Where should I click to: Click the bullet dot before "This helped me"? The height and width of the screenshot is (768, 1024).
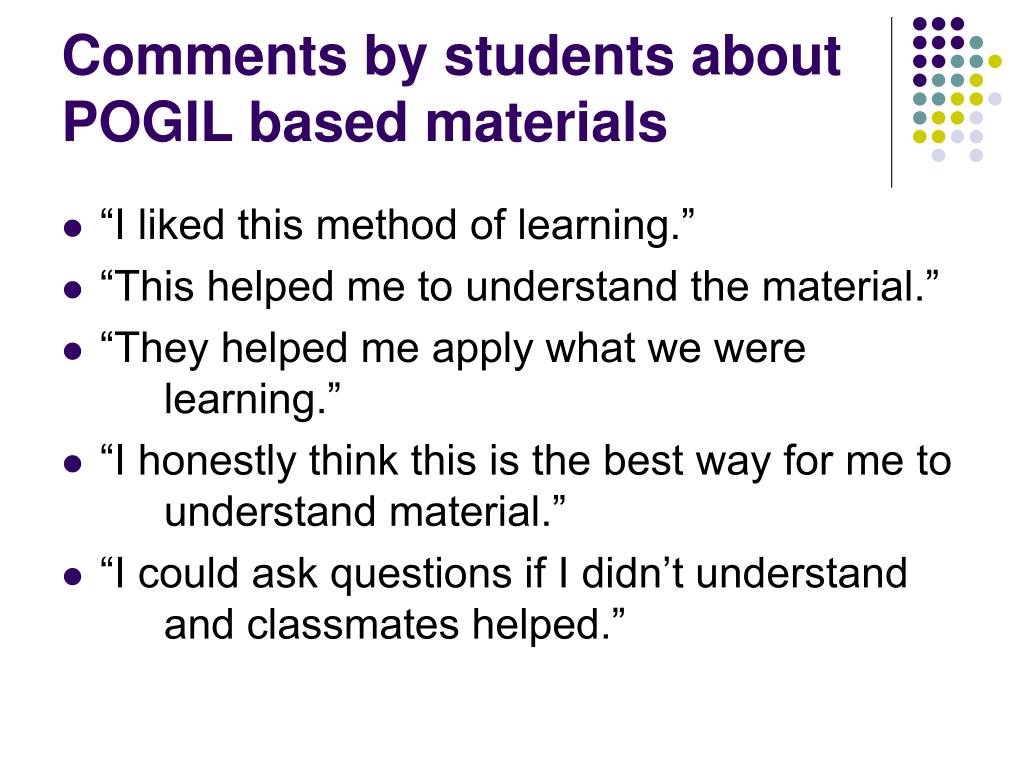tap(73, 290)
